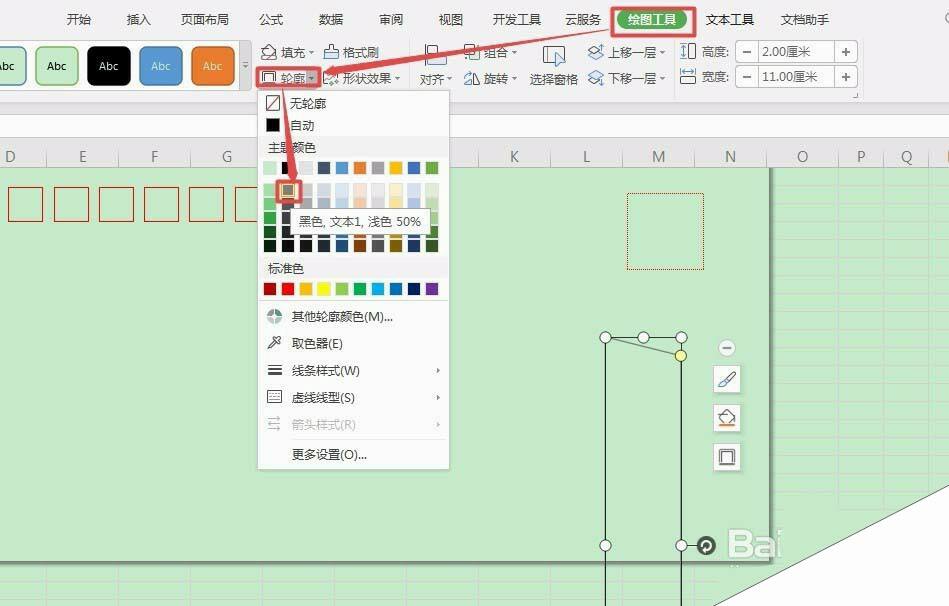Click the 组合 group objects icon
The height and width of the screenshot is (606, 949).
click(x=474, y=51)
